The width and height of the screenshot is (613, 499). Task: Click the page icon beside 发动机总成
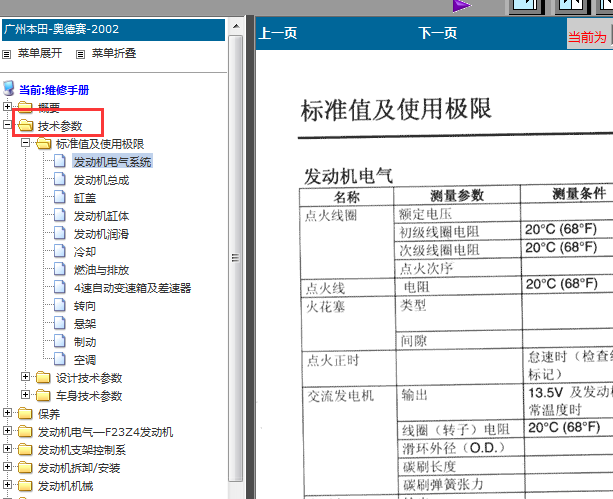59,179
